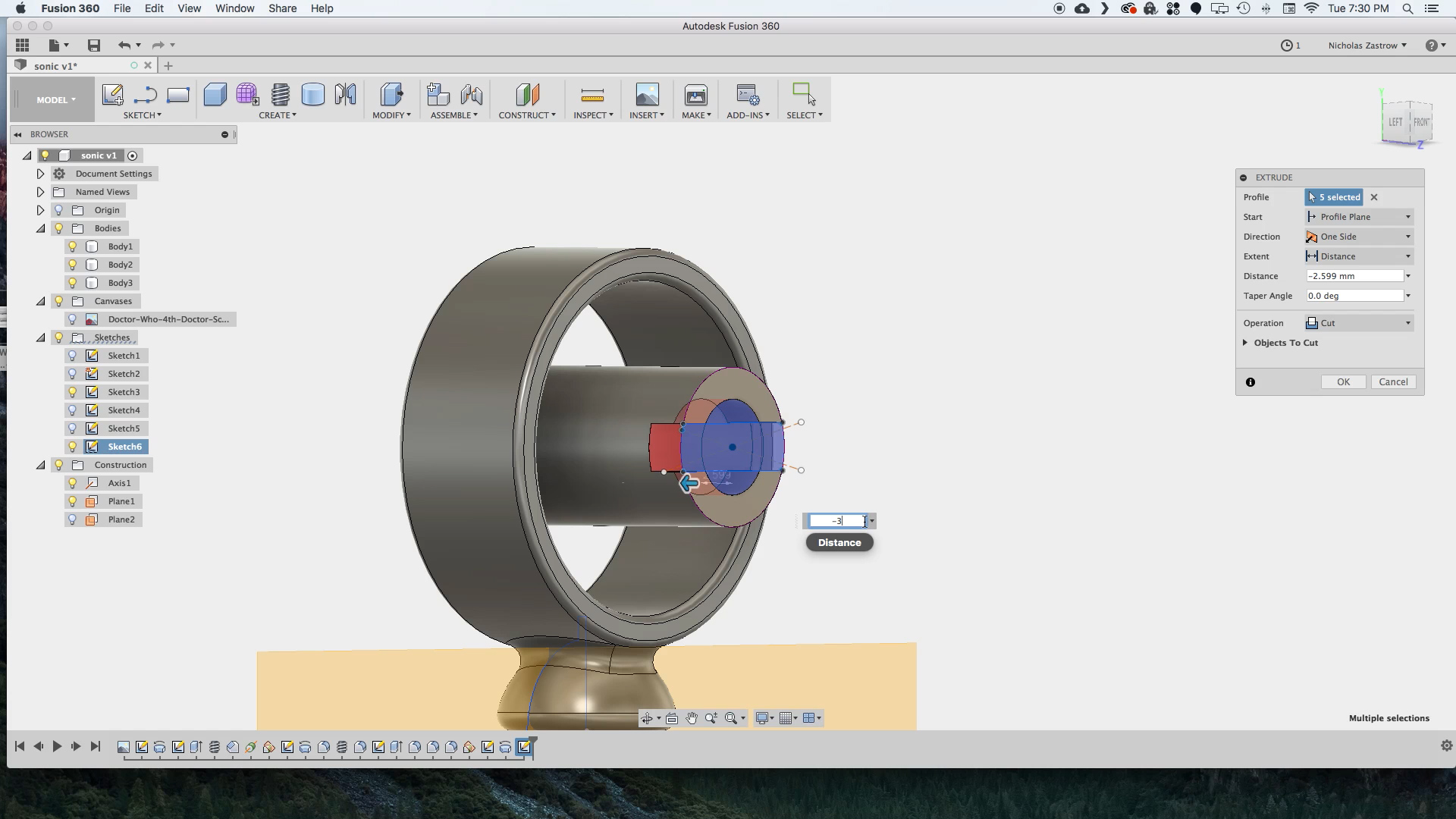
Task: Open the CONSTRUCT toolbar menu
Action: tap(527, 115)
